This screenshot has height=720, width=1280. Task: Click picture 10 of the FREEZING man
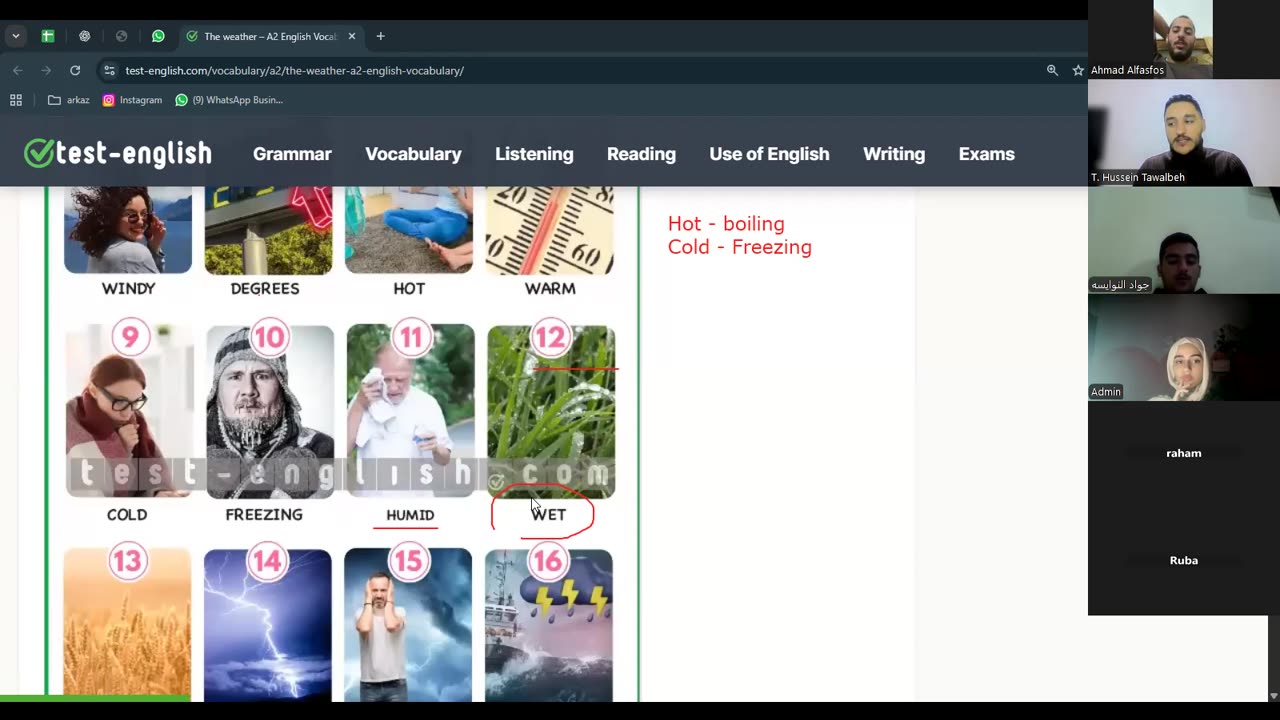coord(270,410)
